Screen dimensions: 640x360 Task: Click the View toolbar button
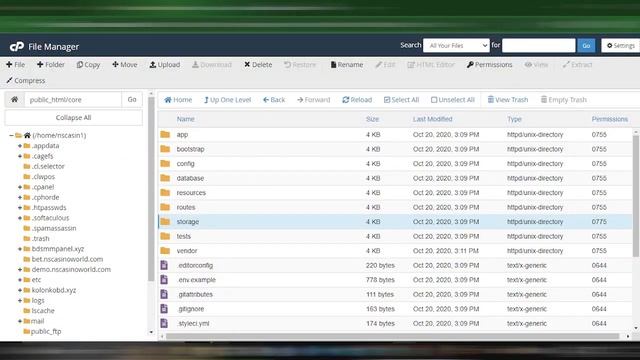click(536, 64)
